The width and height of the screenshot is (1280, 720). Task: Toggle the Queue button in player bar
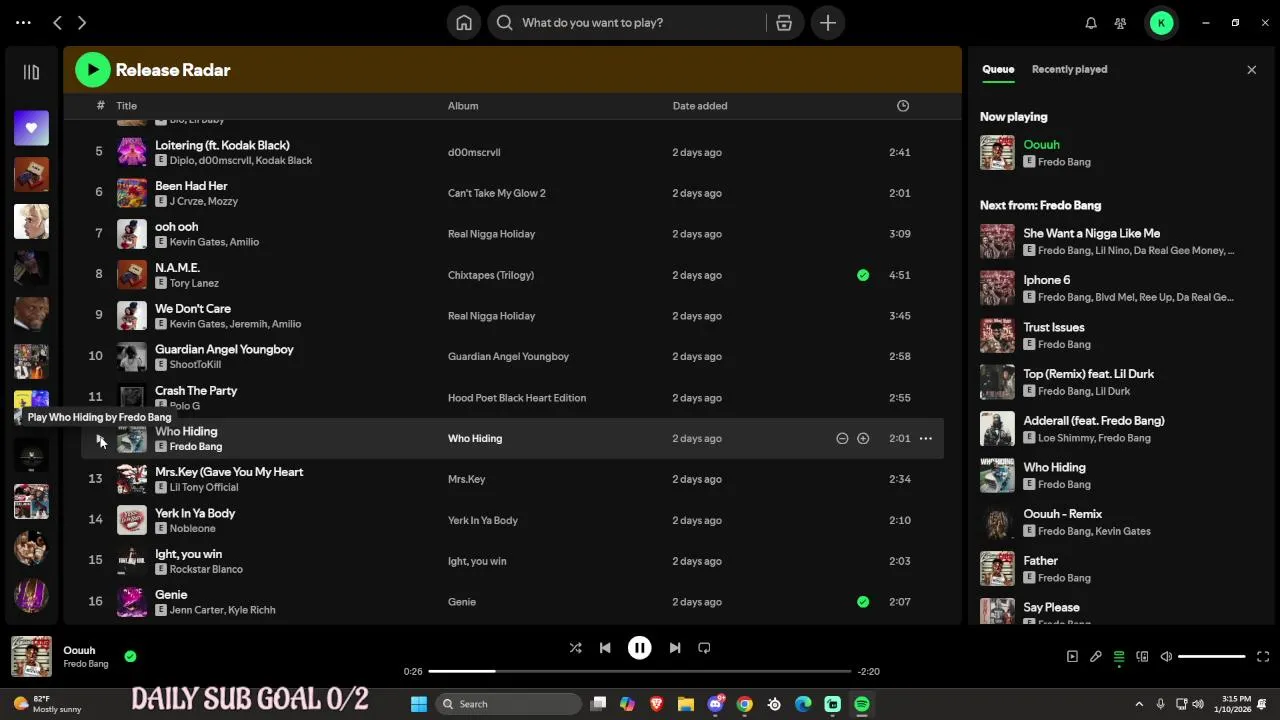(1119, 657)
